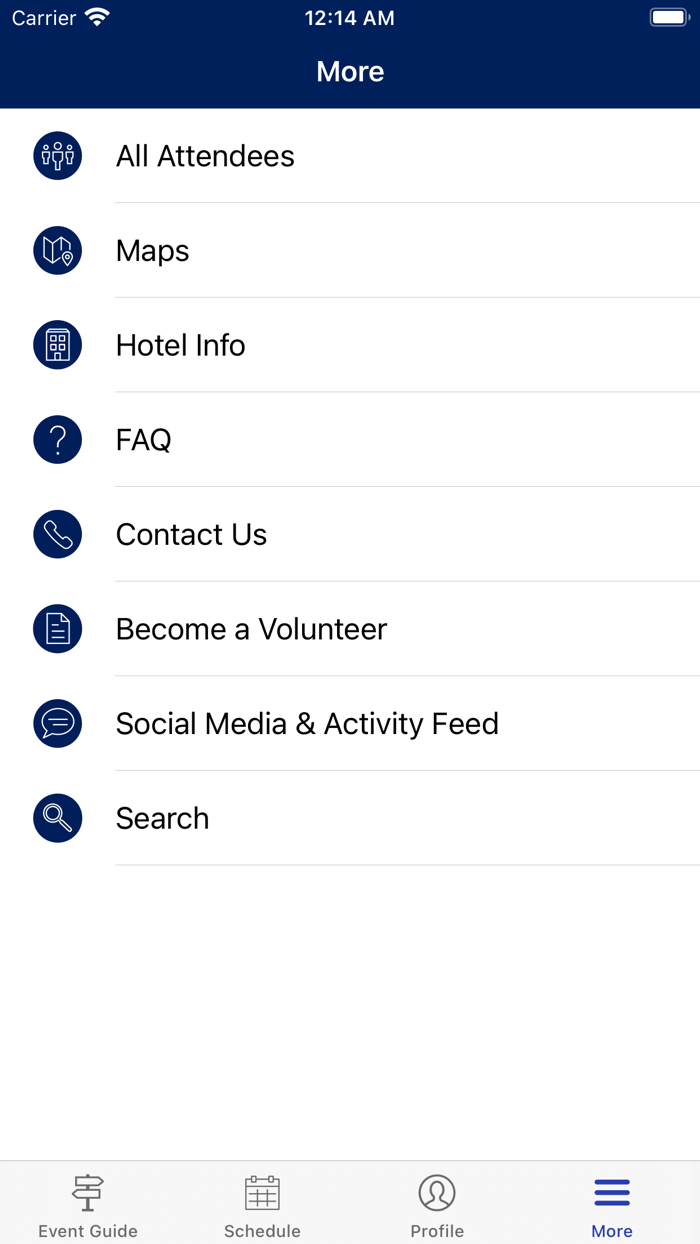
Task: Tap the All Attendees people icon
Action: pos(58,156)
